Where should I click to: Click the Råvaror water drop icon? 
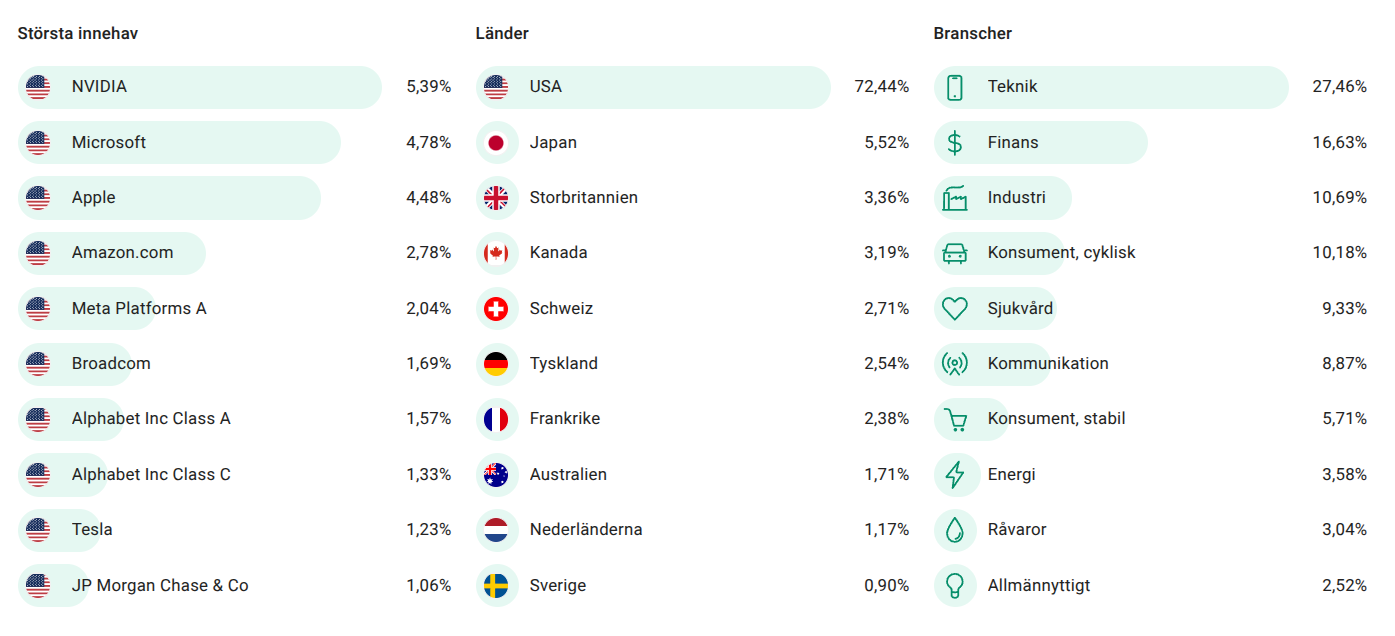tap(955, 530)
